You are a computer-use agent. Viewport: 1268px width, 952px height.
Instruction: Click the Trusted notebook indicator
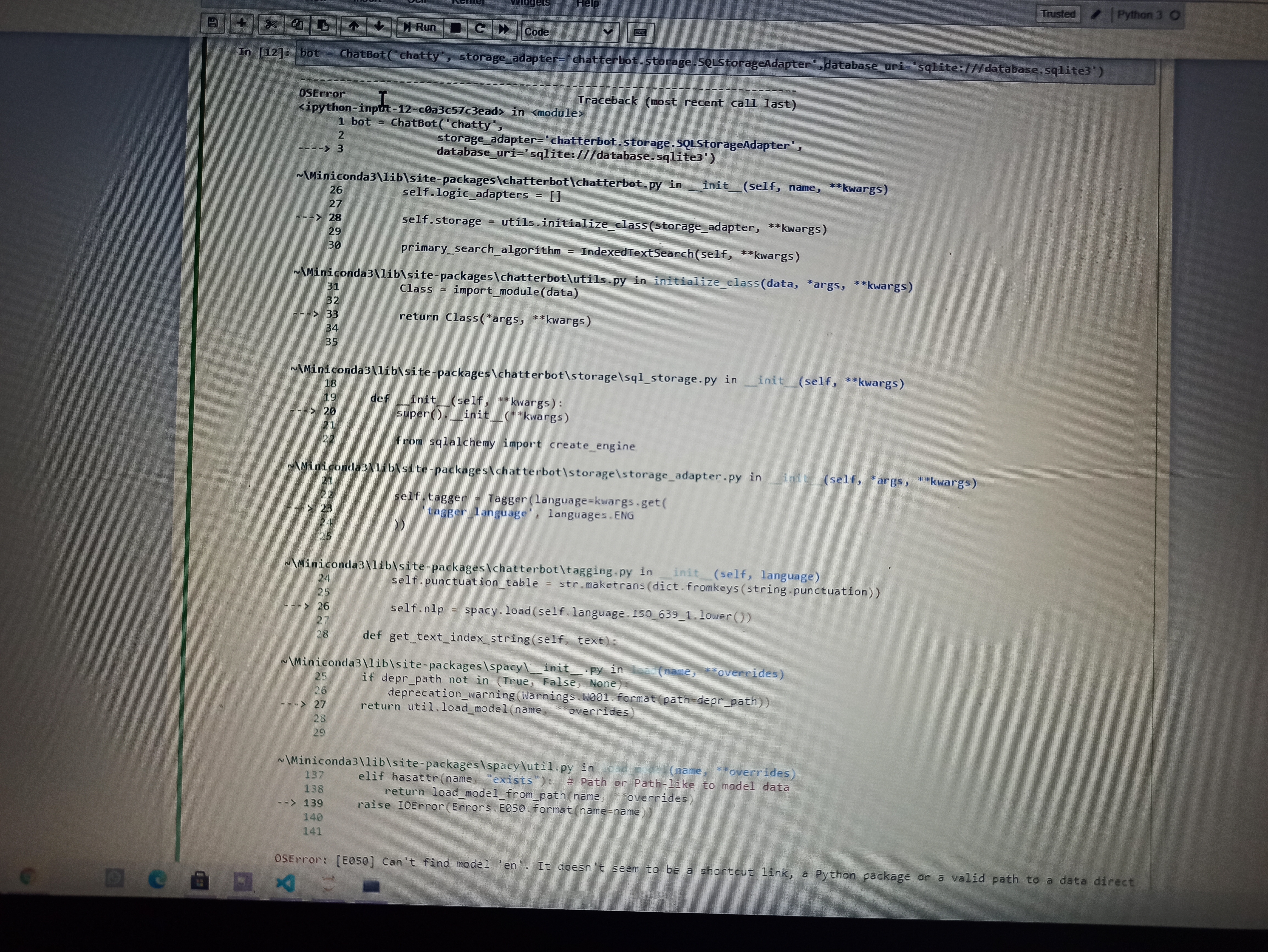1058,14
